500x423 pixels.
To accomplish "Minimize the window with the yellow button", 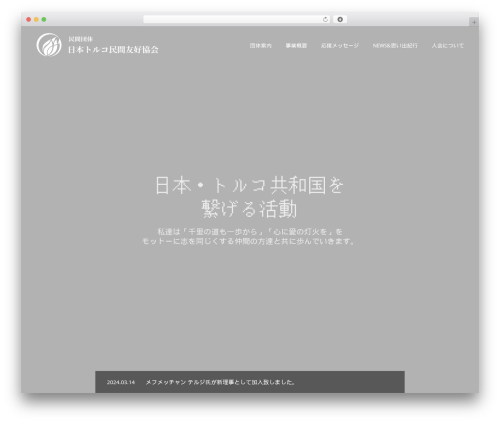I will pos(36,20).
